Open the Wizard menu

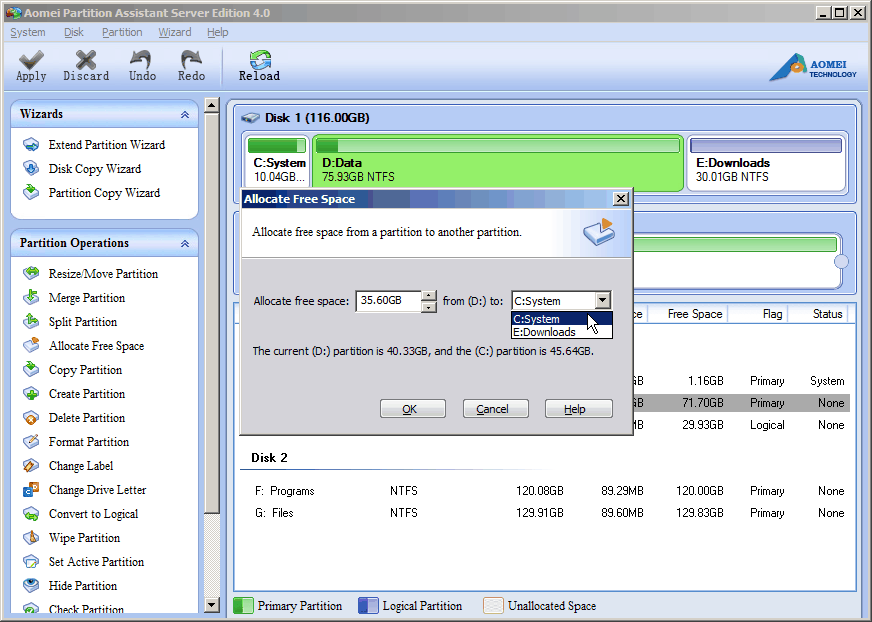point(174,32)
